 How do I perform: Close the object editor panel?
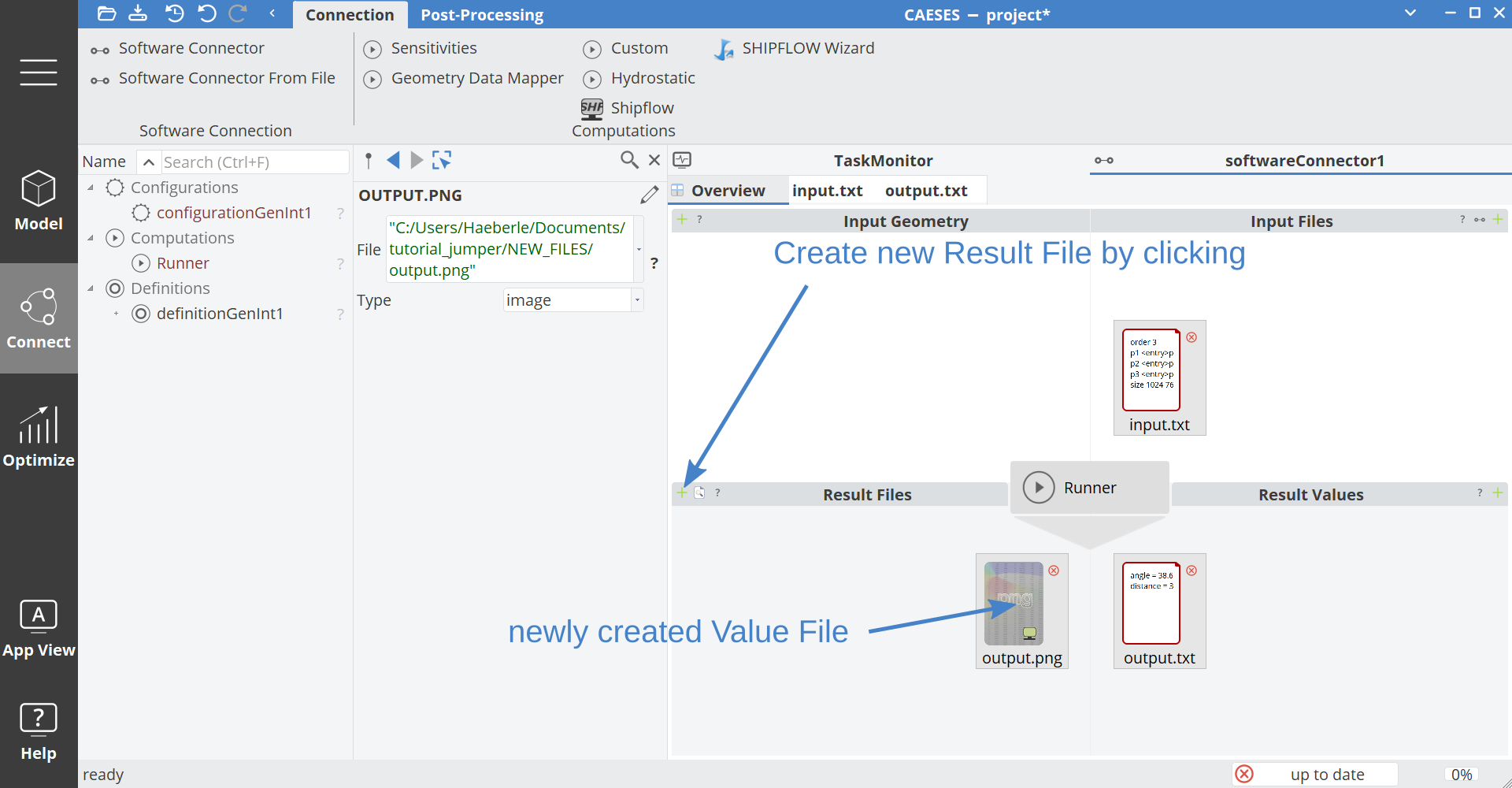[x=654, y=160]
